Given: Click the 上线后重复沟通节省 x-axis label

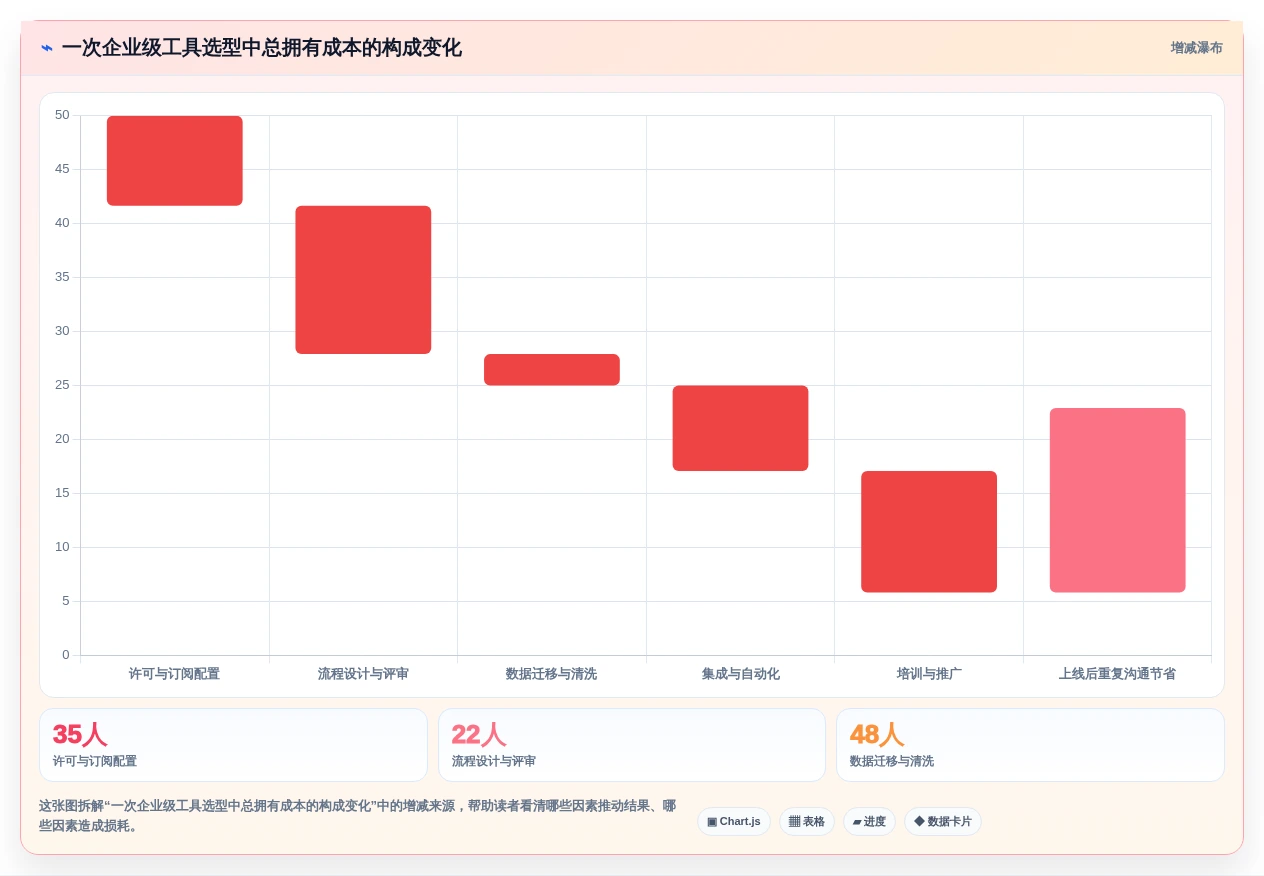Looking at the screenshot, I should (x=1117, y=674).
